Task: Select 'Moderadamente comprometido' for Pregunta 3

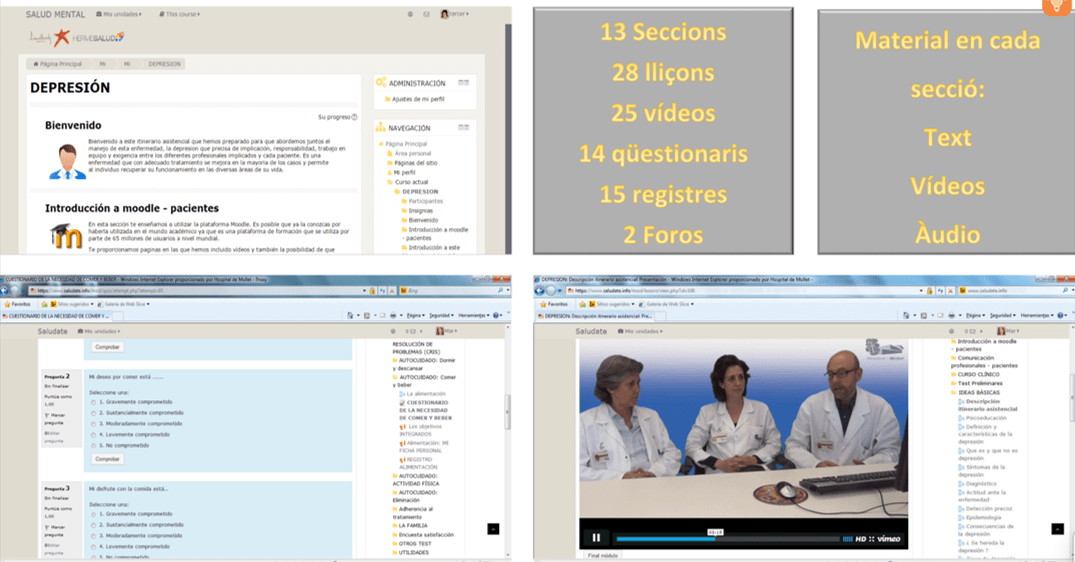Action: point(93,536)
